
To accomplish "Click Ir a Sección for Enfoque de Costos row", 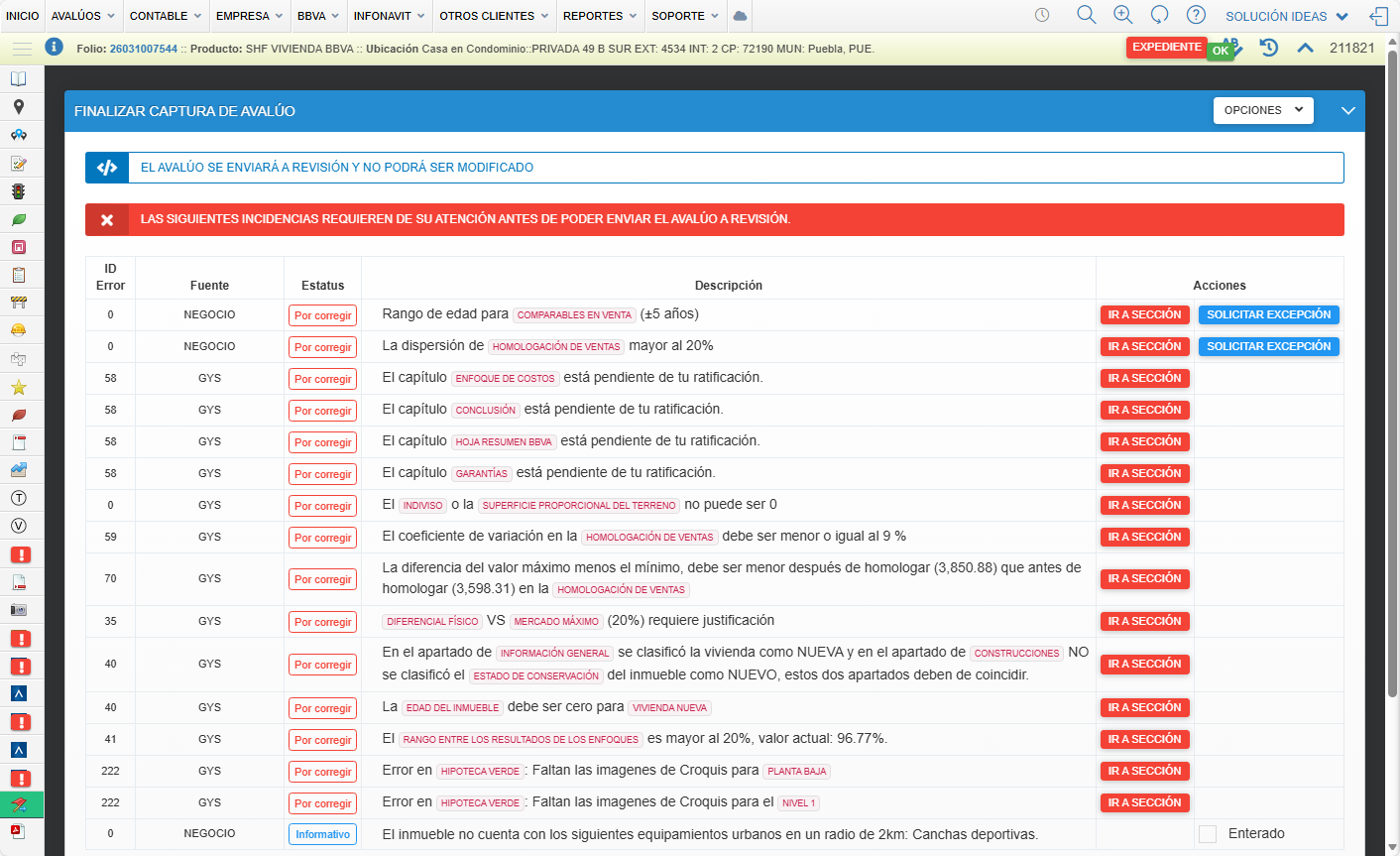I will 1144,378.
